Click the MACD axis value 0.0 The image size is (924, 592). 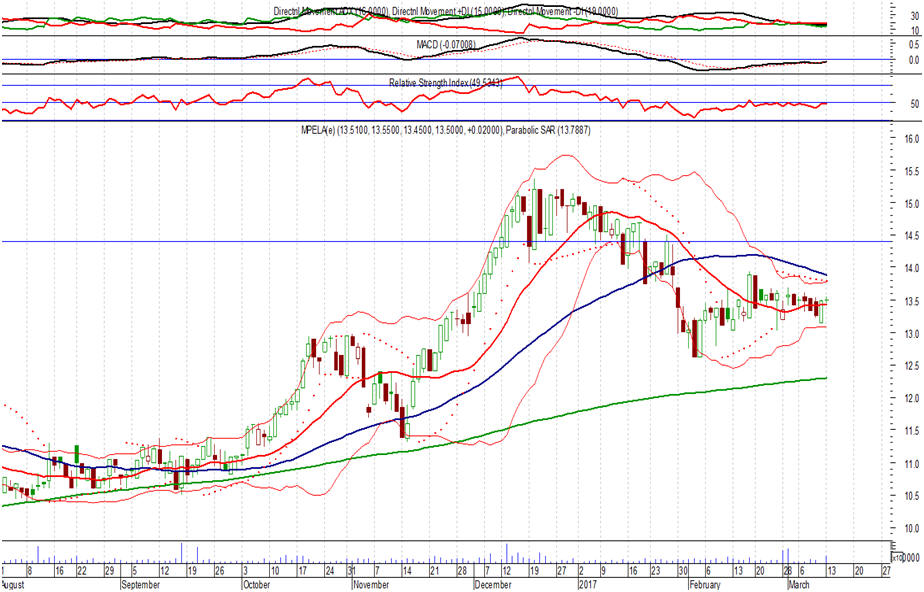[x=914, y=60]
